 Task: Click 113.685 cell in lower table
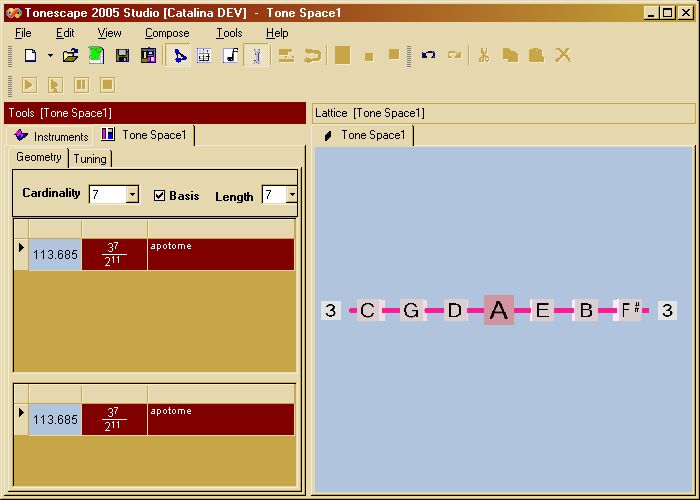55,420
